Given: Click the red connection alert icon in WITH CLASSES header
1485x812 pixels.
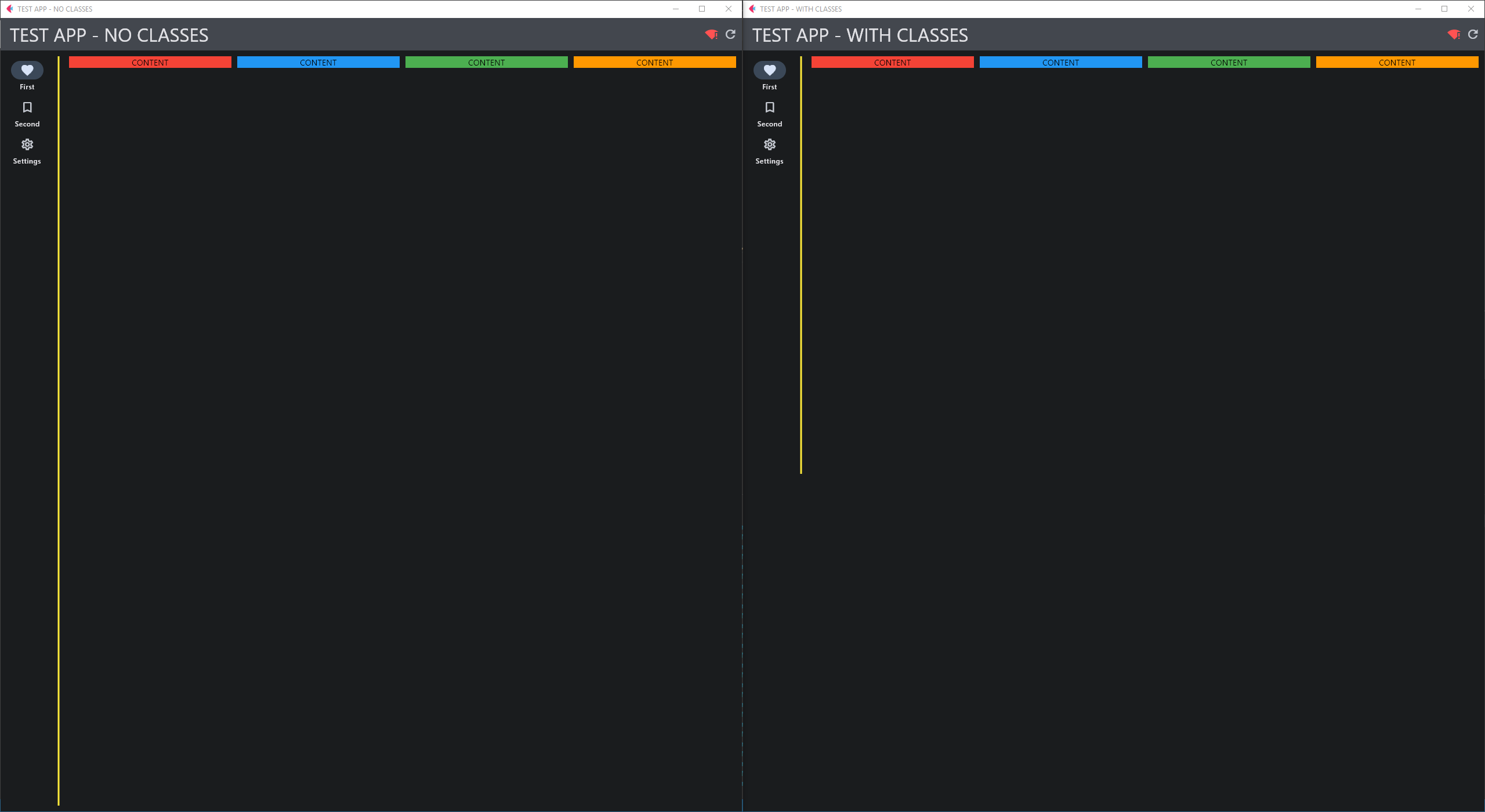Looking at the screenshot, I should [1454, 34].
